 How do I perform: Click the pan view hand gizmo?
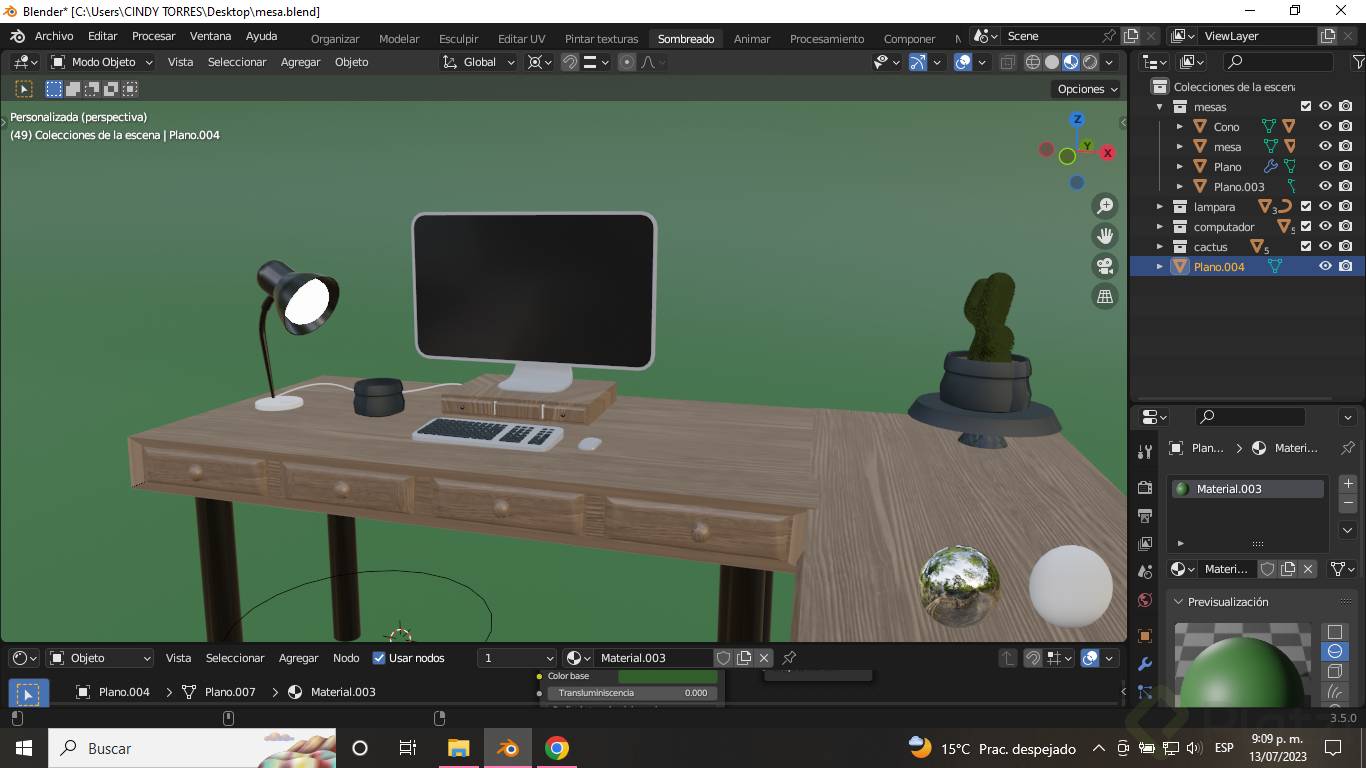[1105, 236]
